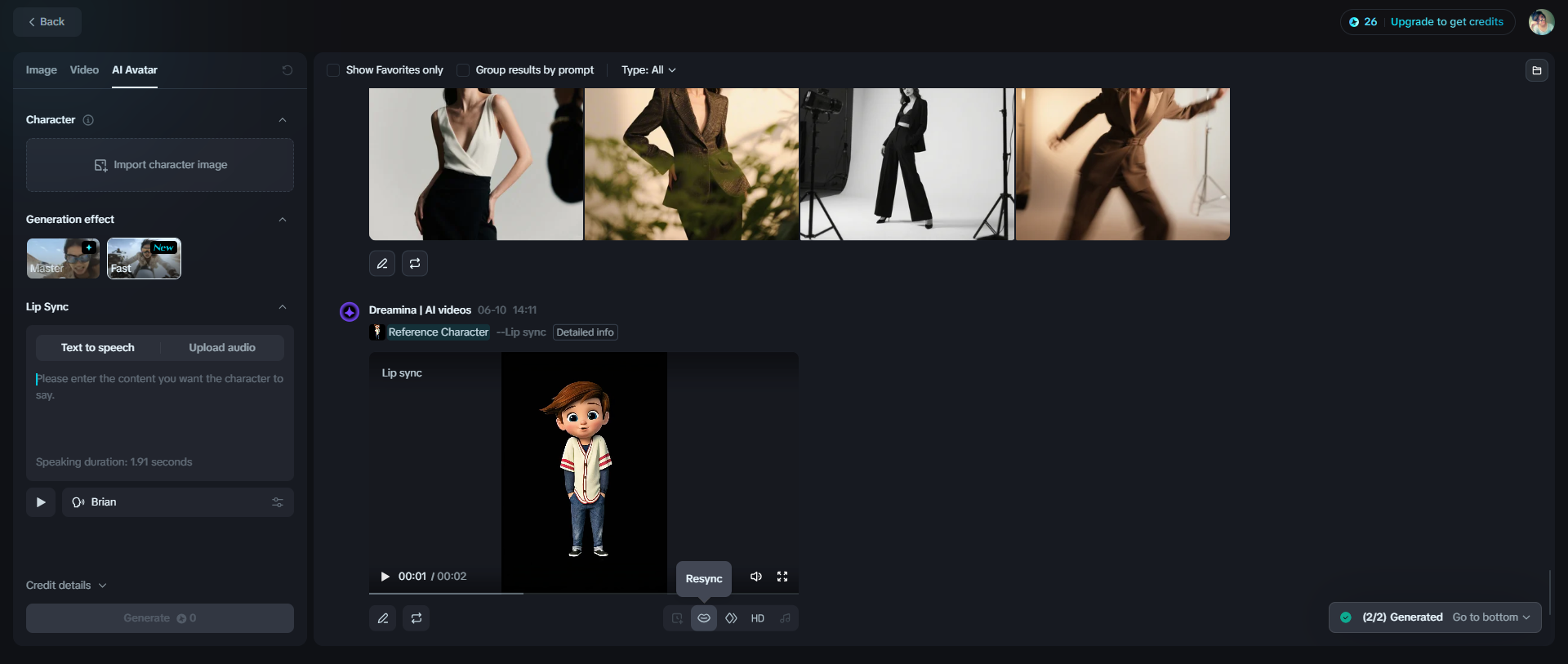
Task: Select the Text to speech tab
Action: (98, 348)
